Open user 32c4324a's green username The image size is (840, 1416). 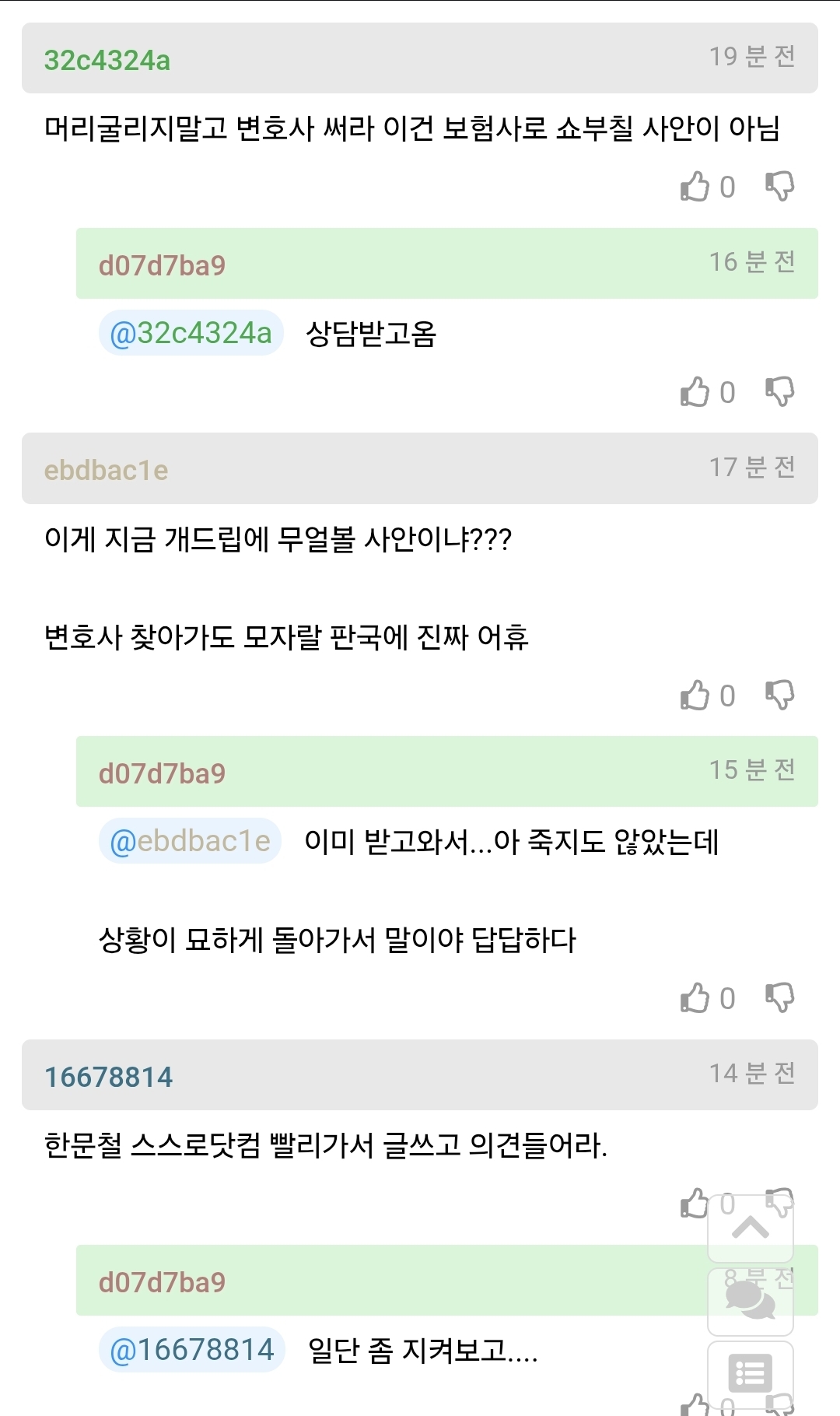(107, 60)
